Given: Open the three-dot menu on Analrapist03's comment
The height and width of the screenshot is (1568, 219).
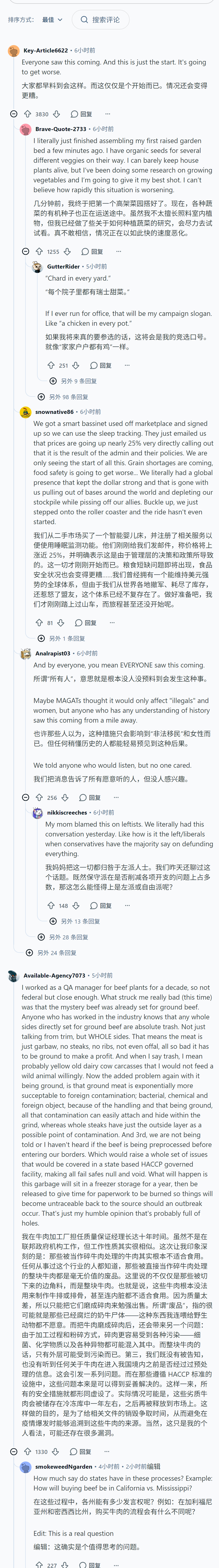Looking at the screenshot, I should coord(116,797).
